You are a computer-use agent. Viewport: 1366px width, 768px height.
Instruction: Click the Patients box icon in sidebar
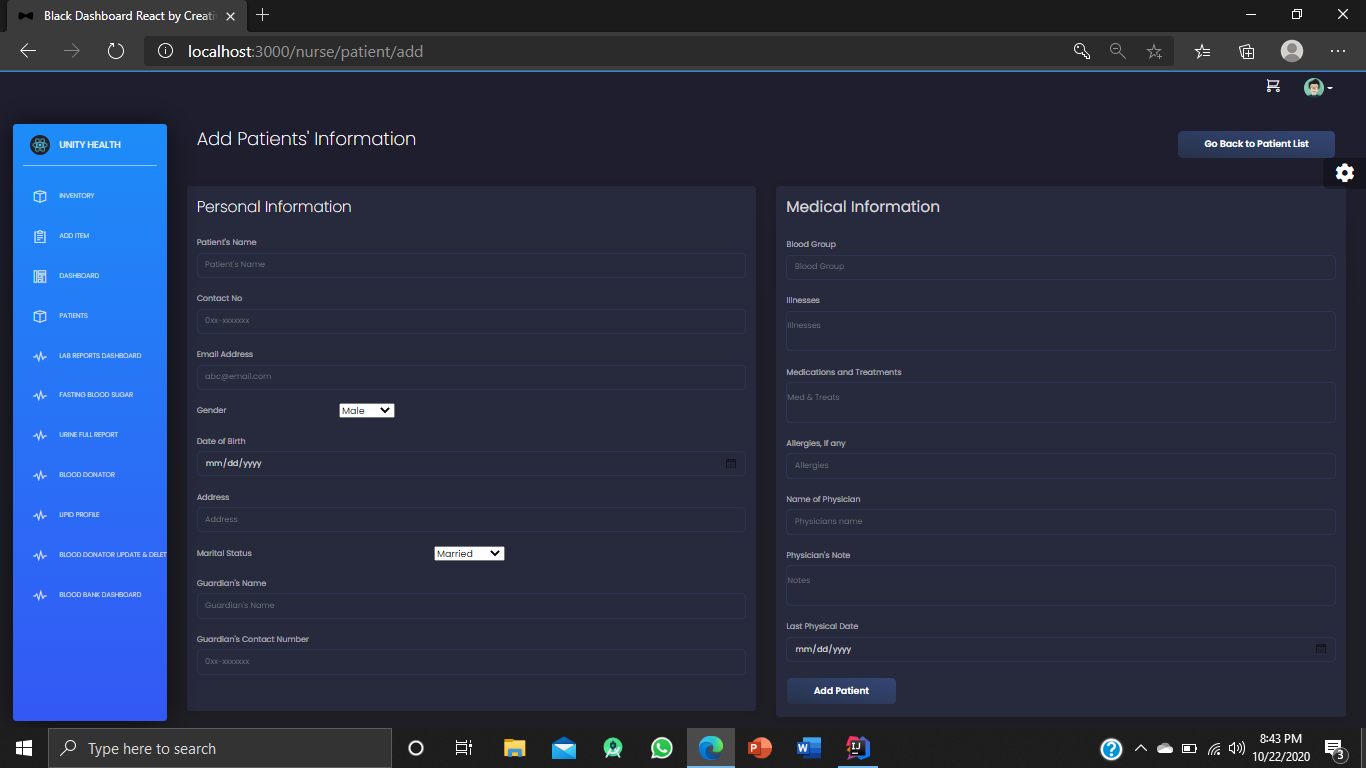40,316
